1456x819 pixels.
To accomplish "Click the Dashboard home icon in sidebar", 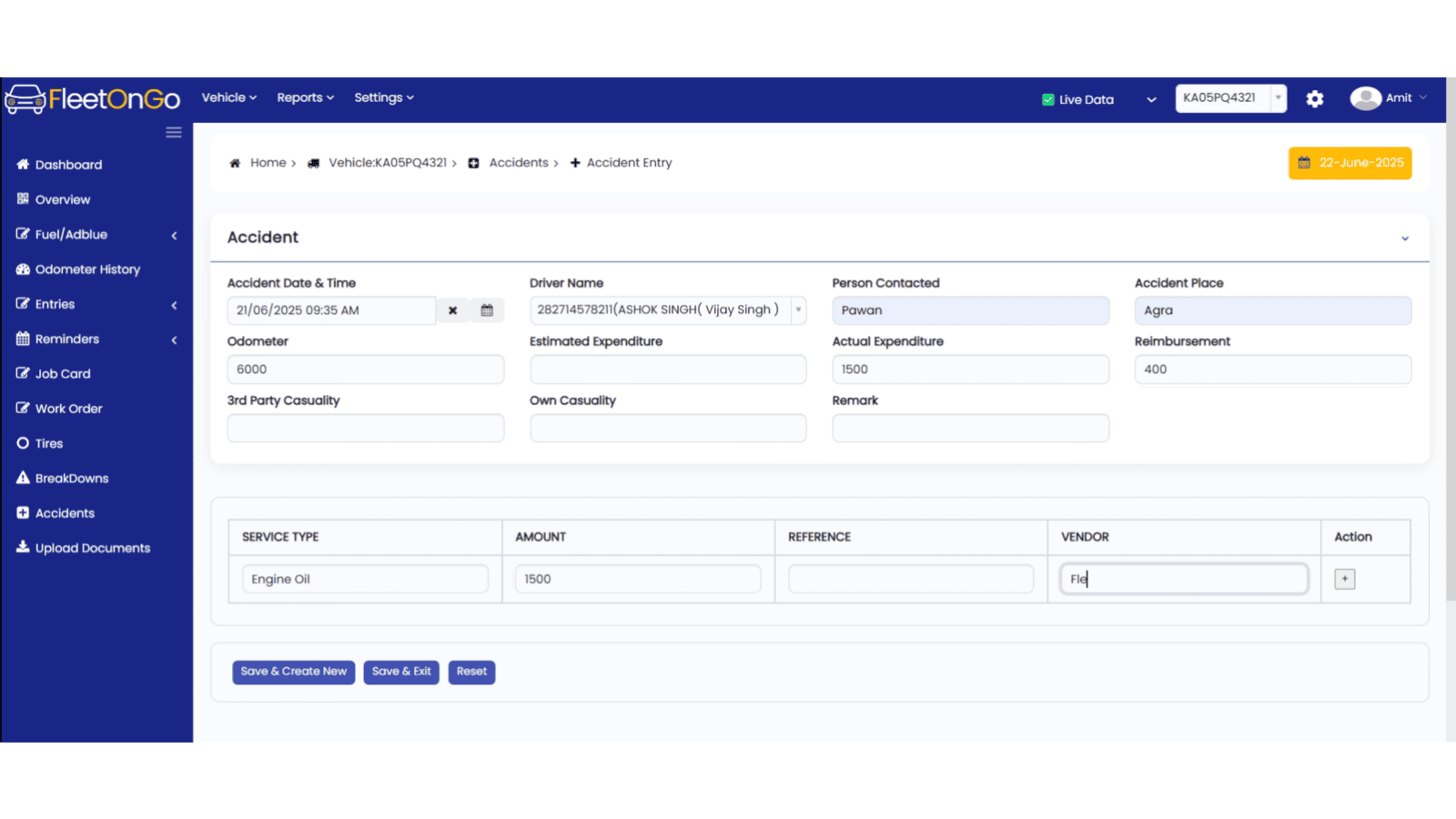I will tap(23, 165).
